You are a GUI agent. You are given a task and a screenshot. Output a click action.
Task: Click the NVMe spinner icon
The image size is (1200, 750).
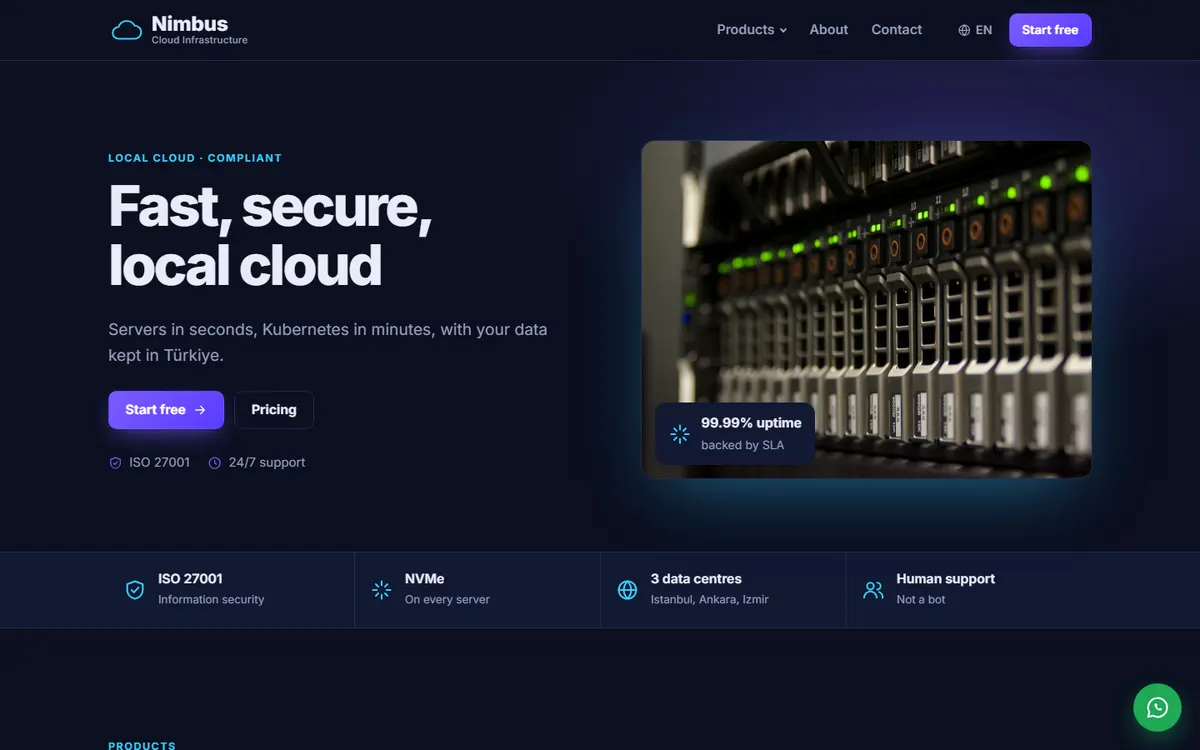coord(382,590)
